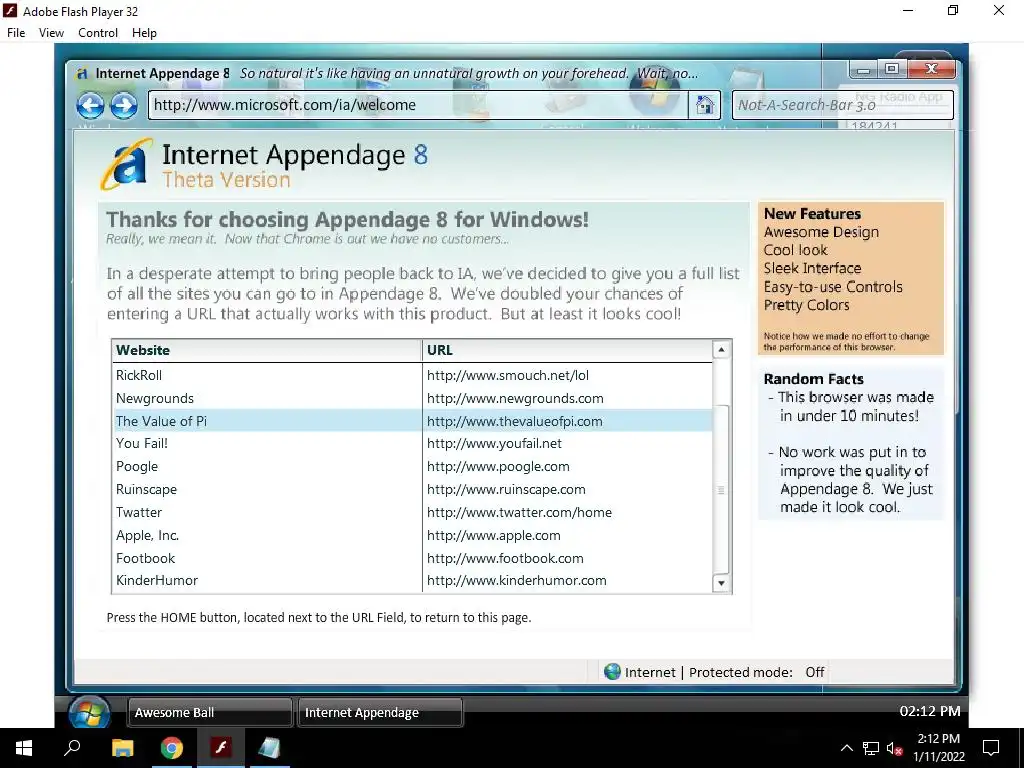The image size is (1024, 768).
Task: Open the Vista-style Start orb
Action: pyautogui.click(x=89, y=712)
